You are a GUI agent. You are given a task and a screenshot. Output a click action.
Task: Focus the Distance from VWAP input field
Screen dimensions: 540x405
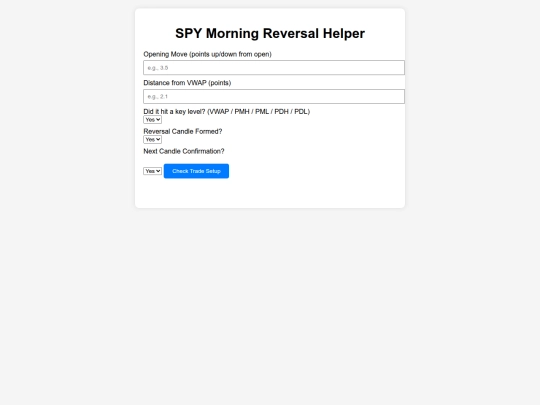[x=274, y=96]
